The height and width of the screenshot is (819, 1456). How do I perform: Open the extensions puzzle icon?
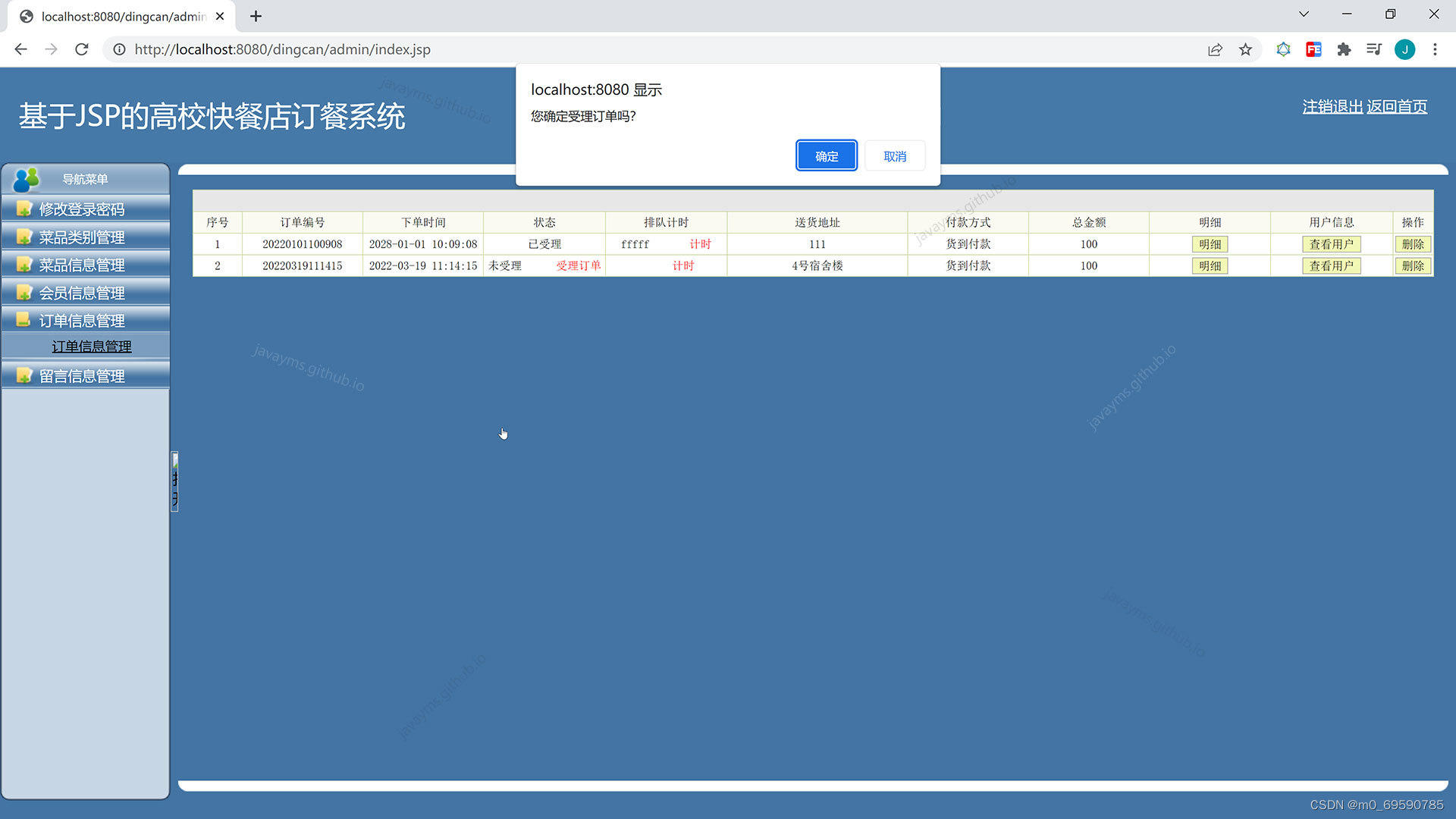point(1345,49)
